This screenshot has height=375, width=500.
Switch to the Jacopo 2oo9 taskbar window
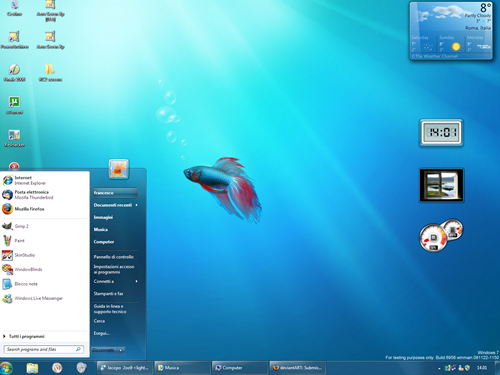tap(125, 368)
